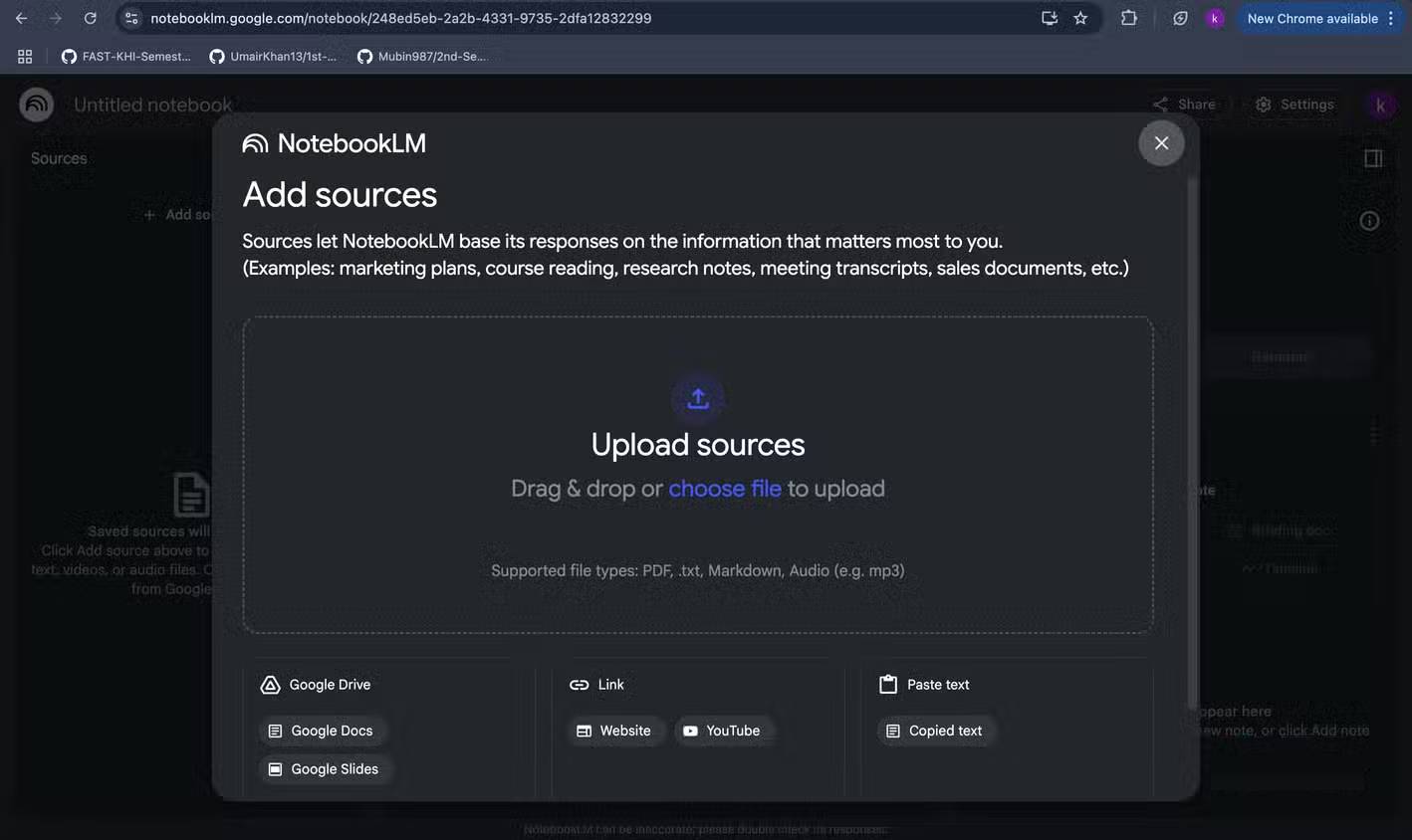Click the upload arrow icon
Screen dimensions: 1412x840
(x=698, y=399)
